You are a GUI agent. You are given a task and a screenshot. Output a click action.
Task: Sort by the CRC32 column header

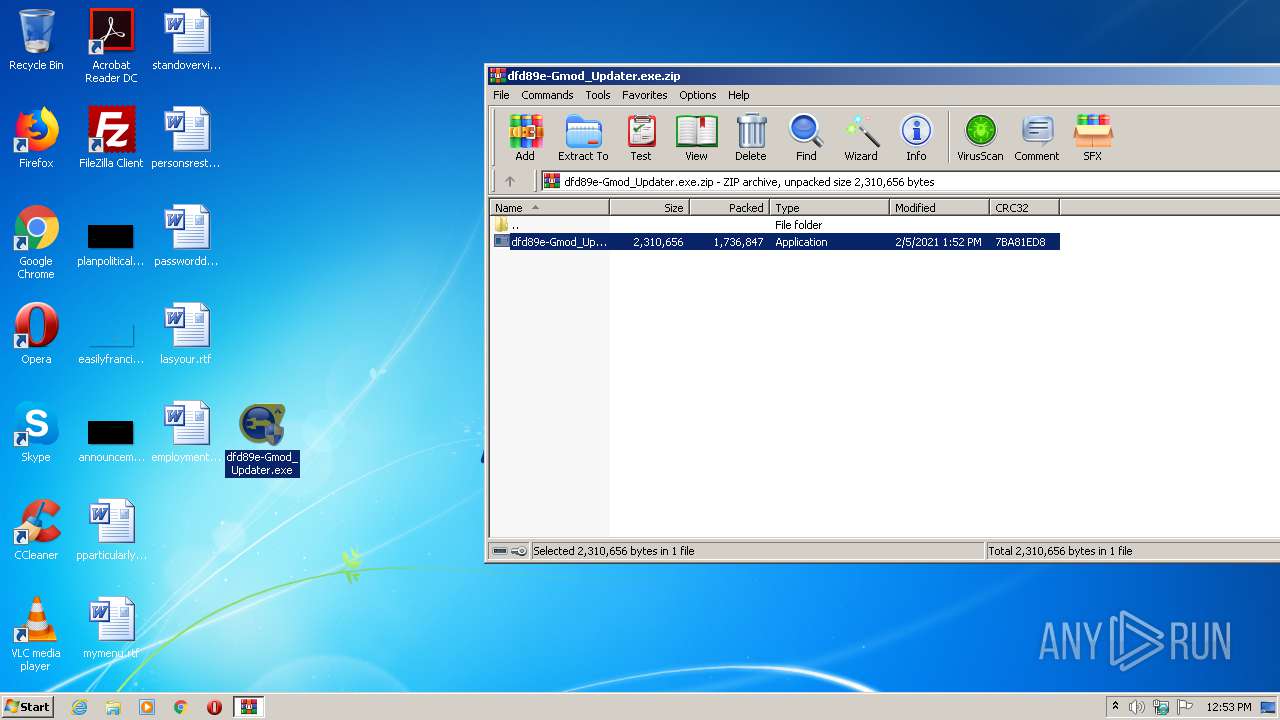(x=1025, y=208)
